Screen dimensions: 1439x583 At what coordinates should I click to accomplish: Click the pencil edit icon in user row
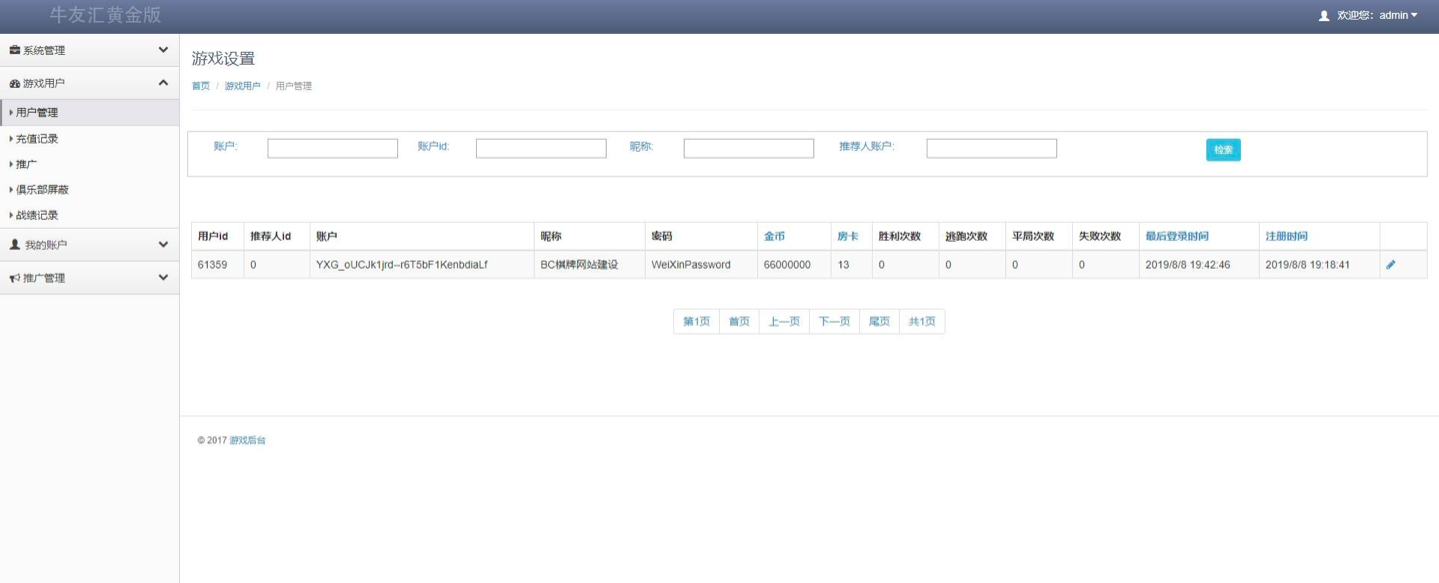click(x=1390, y=265)
